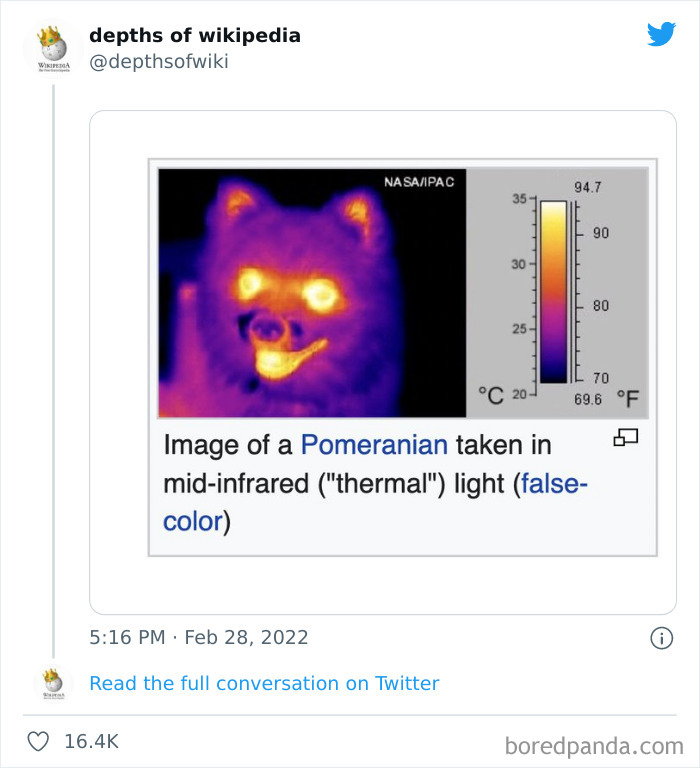The width and height of the screenshot is (700, 768).
Task: Open the tweet info circle icon
Action: coord(661,637)
